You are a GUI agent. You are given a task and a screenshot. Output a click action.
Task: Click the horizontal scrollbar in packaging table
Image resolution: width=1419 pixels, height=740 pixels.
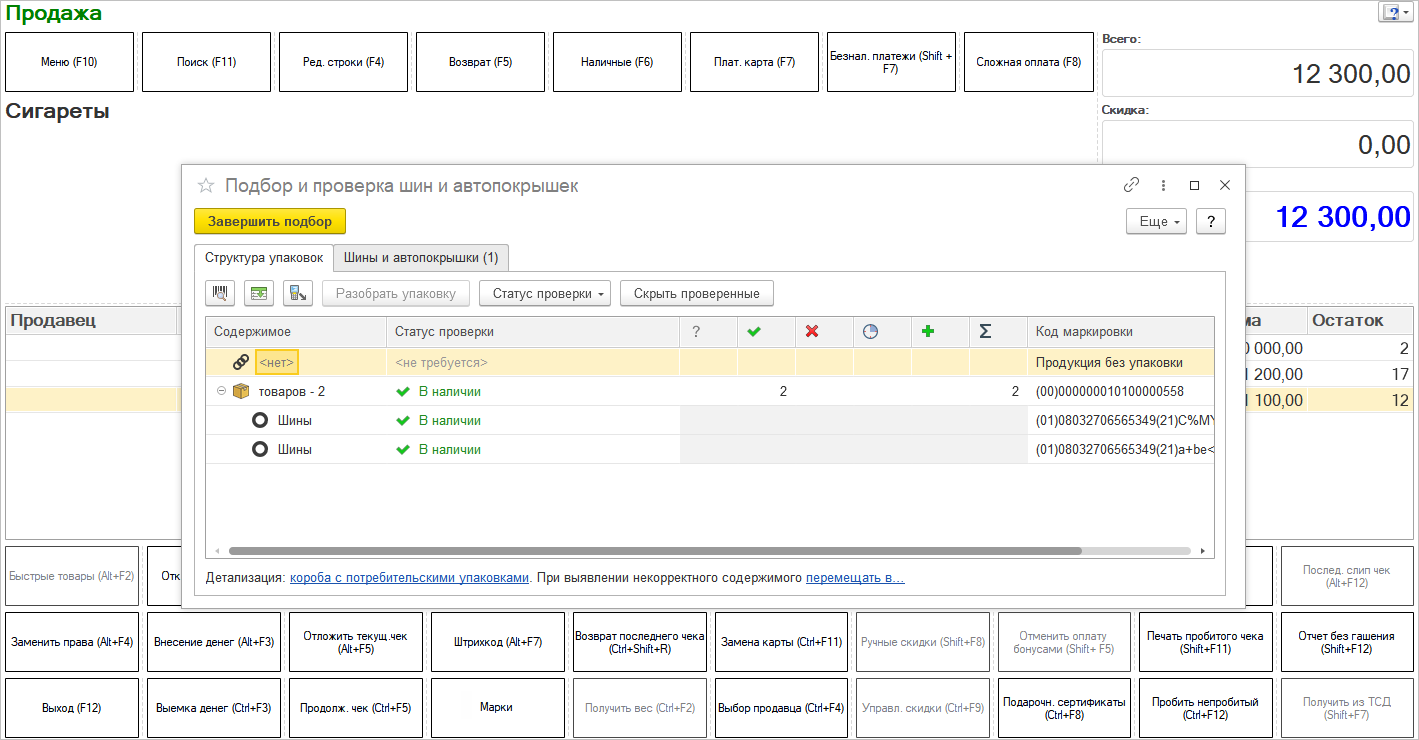point(655,551)
